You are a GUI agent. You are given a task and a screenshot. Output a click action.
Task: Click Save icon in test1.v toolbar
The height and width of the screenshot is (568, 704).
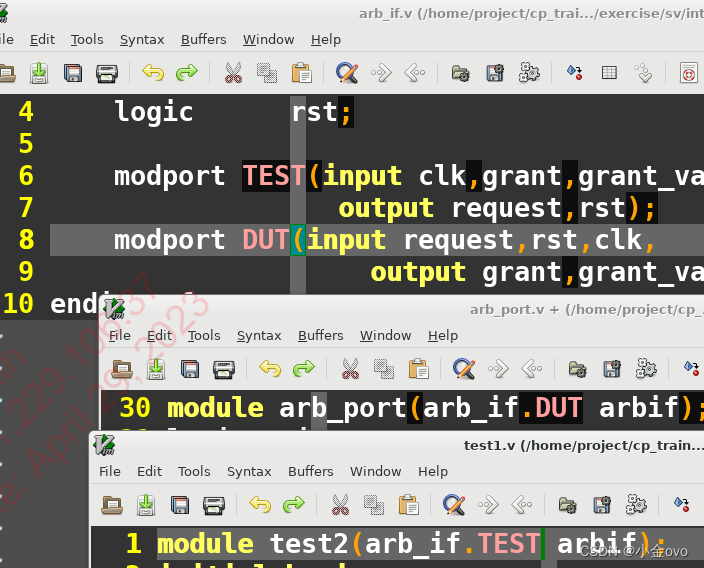pyautogui.click(x=146, y=505)
